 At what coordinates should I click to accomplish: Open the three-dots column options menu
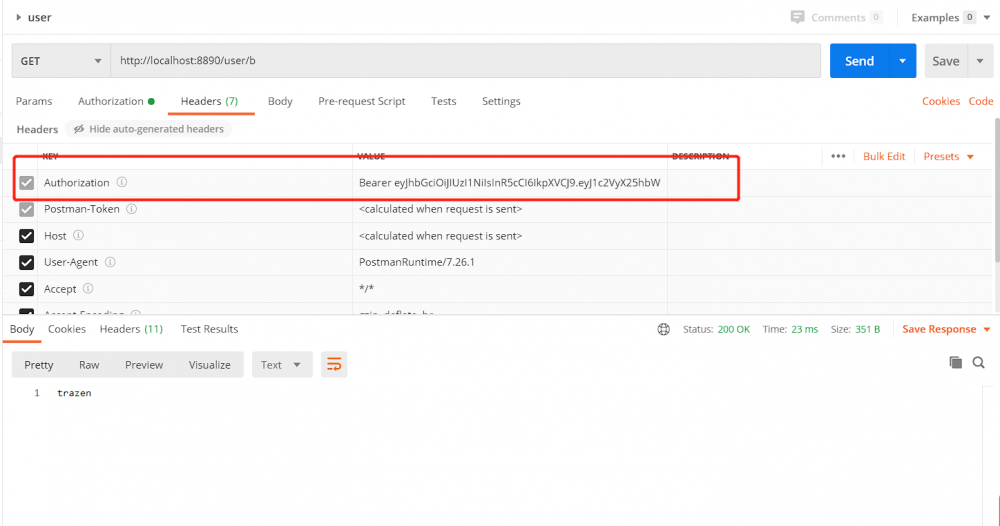(x=838, y=156)
